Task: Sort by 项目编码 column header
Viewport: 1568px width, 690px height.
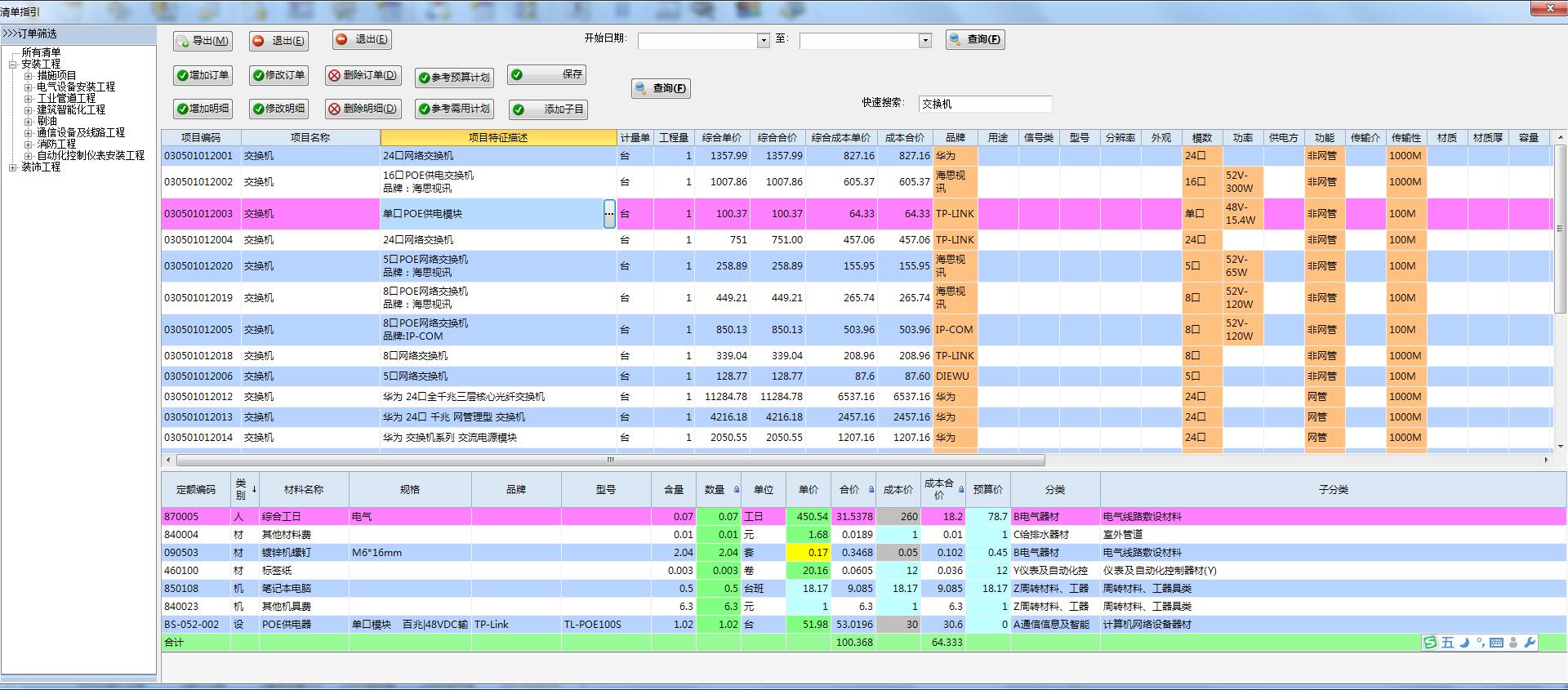Action: (201, 138)
